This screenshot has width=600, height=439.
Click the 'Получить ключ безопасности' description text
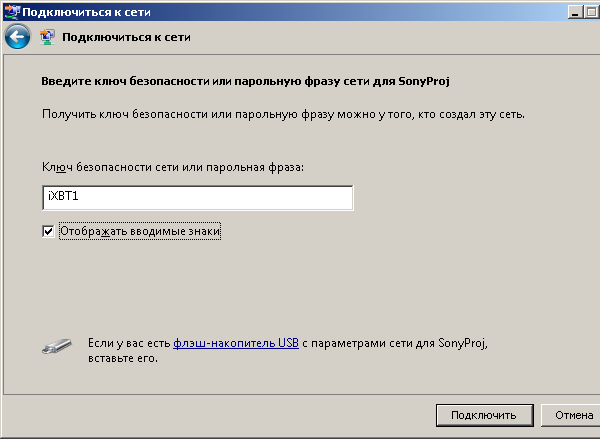point(283,114)
